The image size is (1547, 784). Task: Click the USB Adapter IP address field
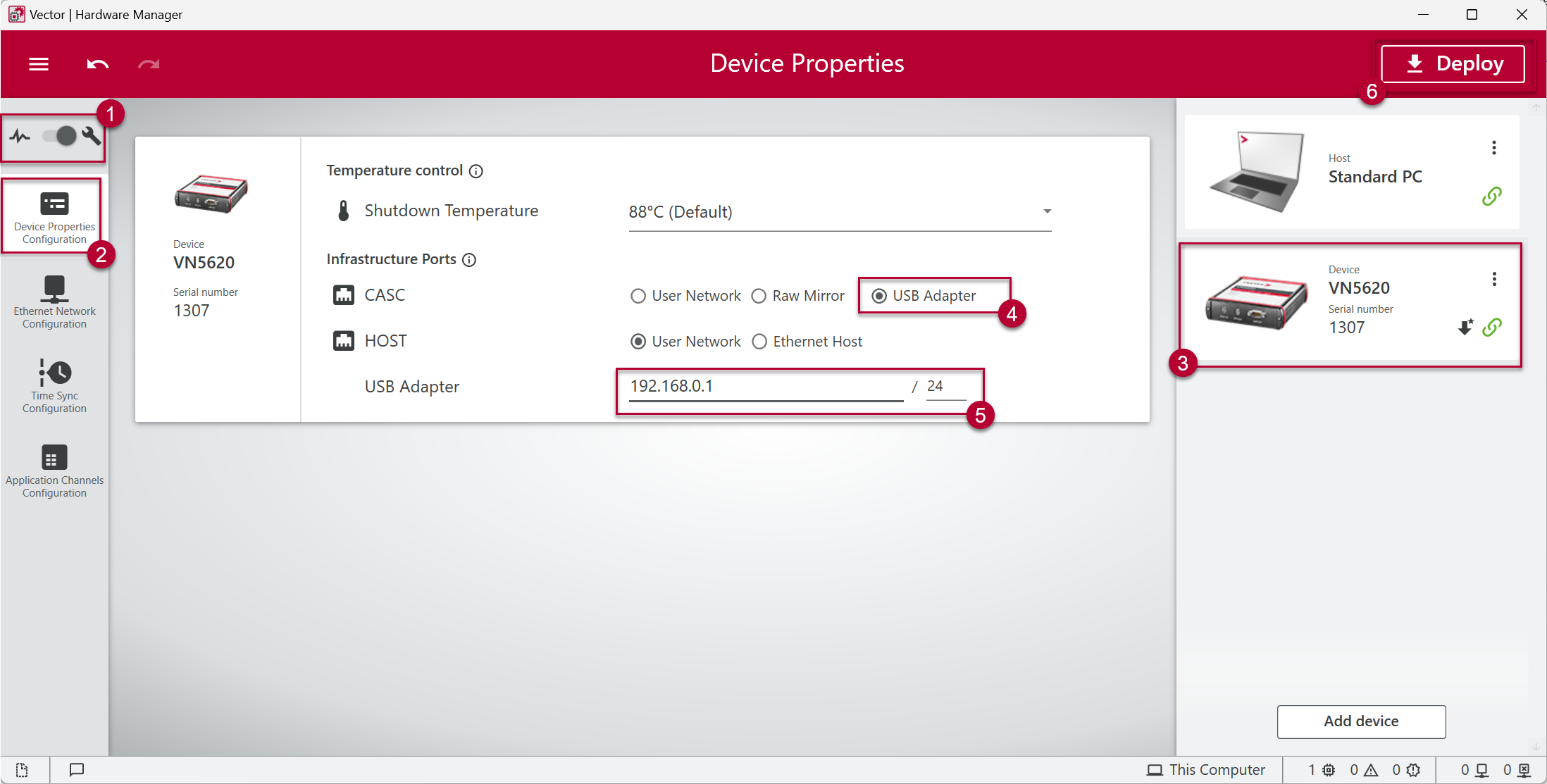coord(765,386)
